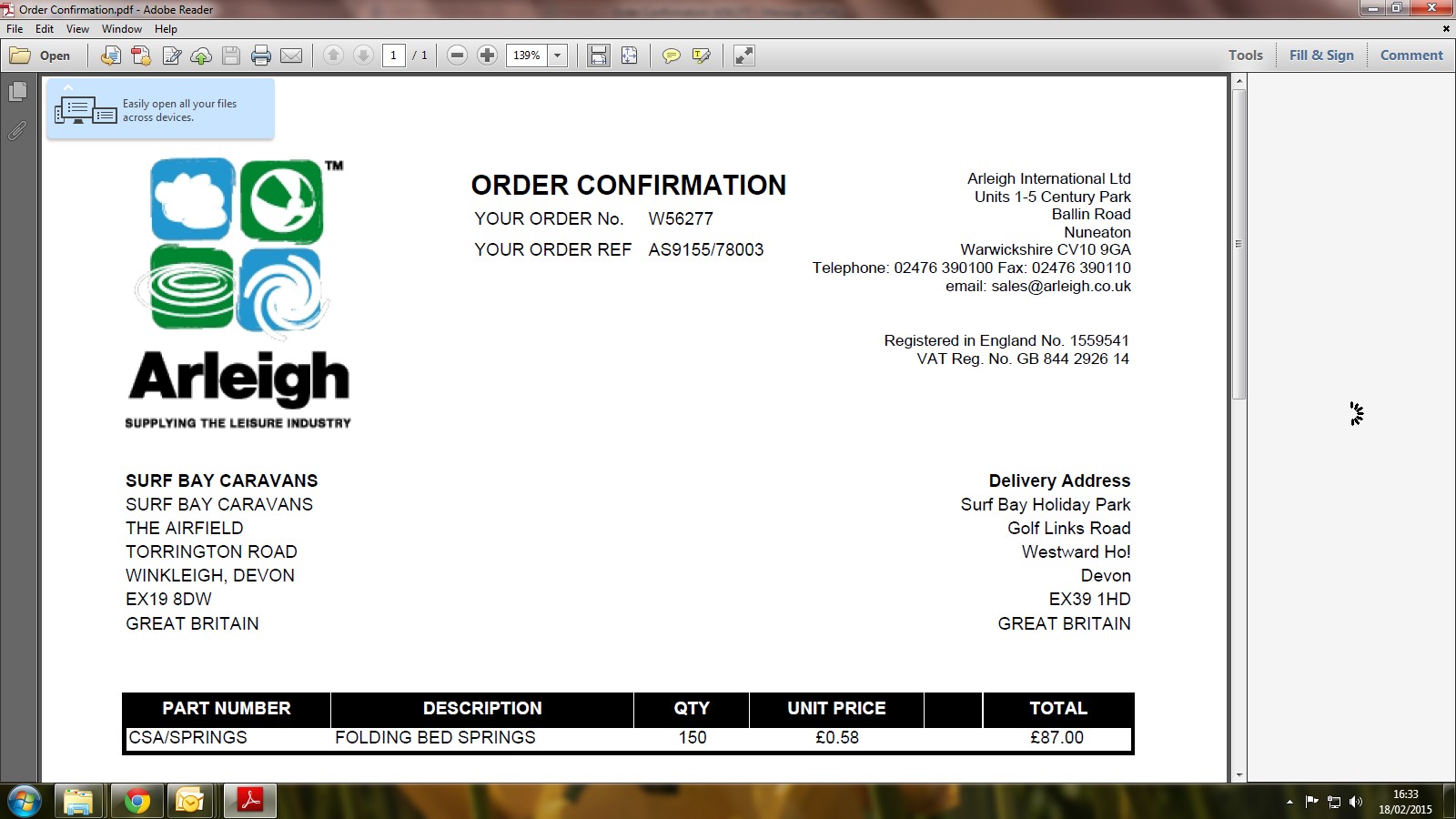This screenshot has height=819, width=1456.
Task: Go to next page using down arrow
Action: pos(363,56)
